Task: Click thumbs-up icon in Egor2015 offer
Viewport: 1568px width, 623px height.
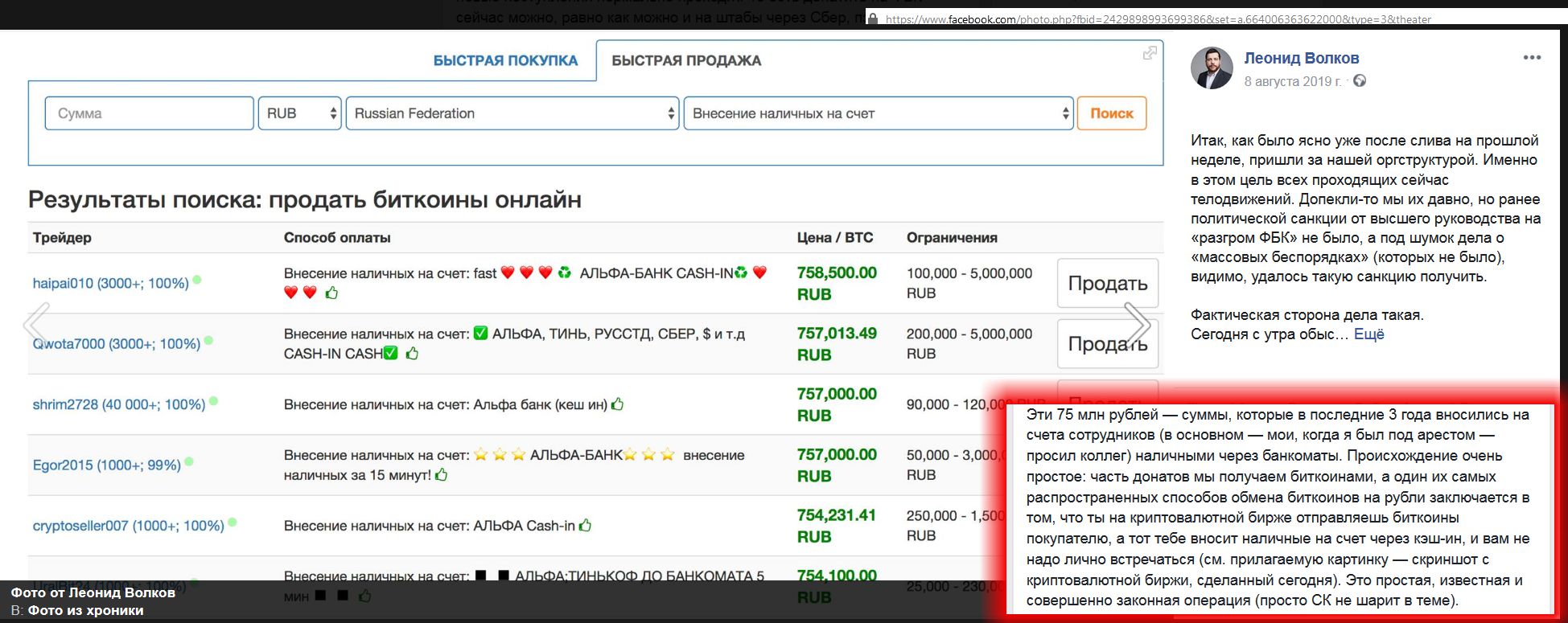Action: (x=441, y=475)
